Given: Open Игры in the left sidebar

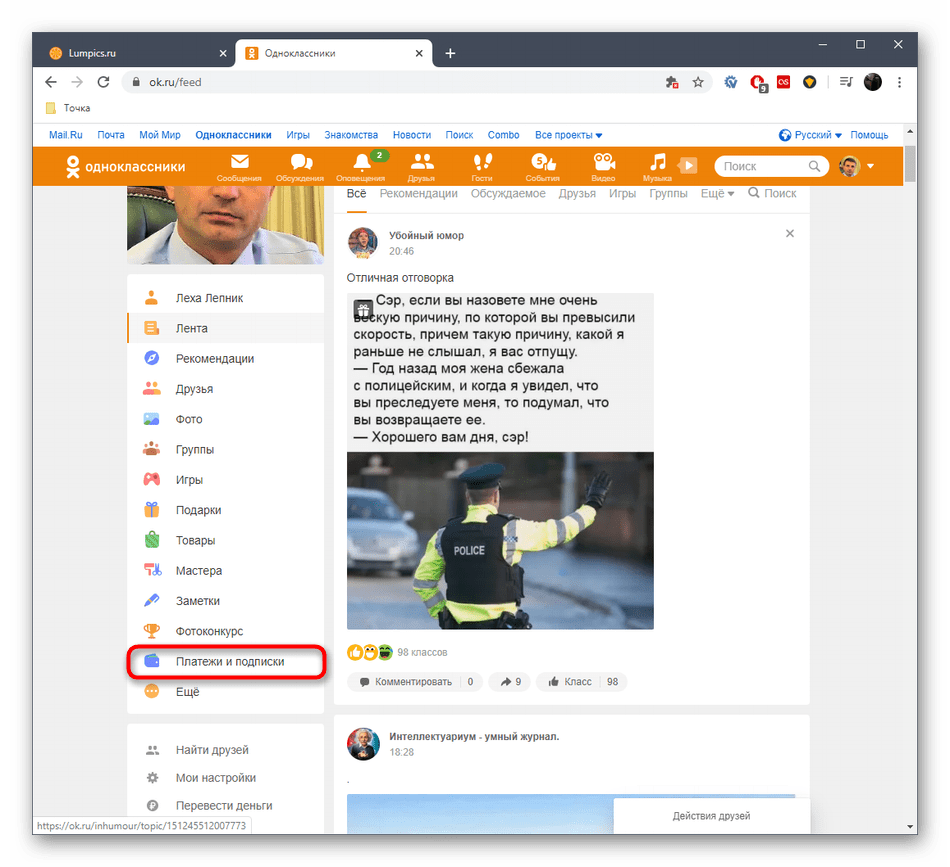Looking at the screenshot, I should pos(225,479).
